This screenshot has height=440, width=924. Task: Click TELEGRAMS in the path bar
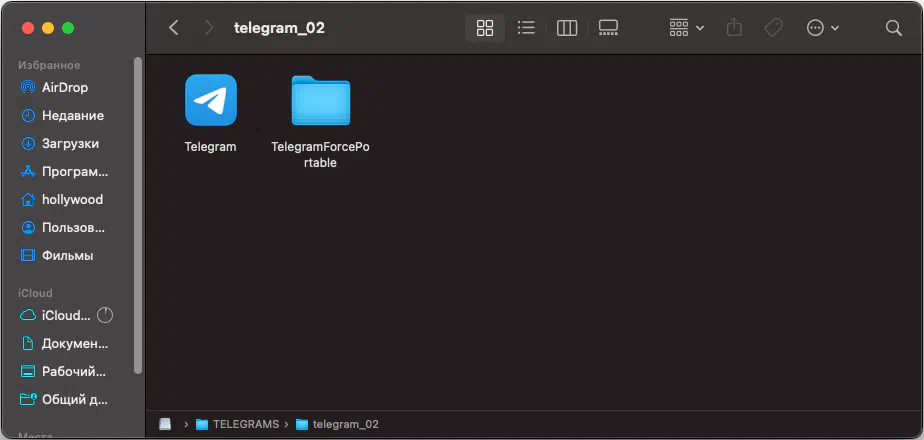click(244, 424)
